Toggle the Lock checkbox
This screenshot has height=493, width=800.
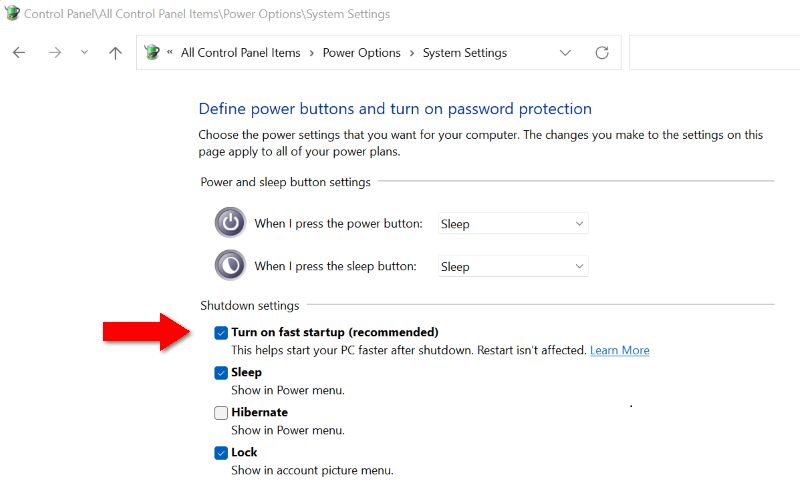221,453
